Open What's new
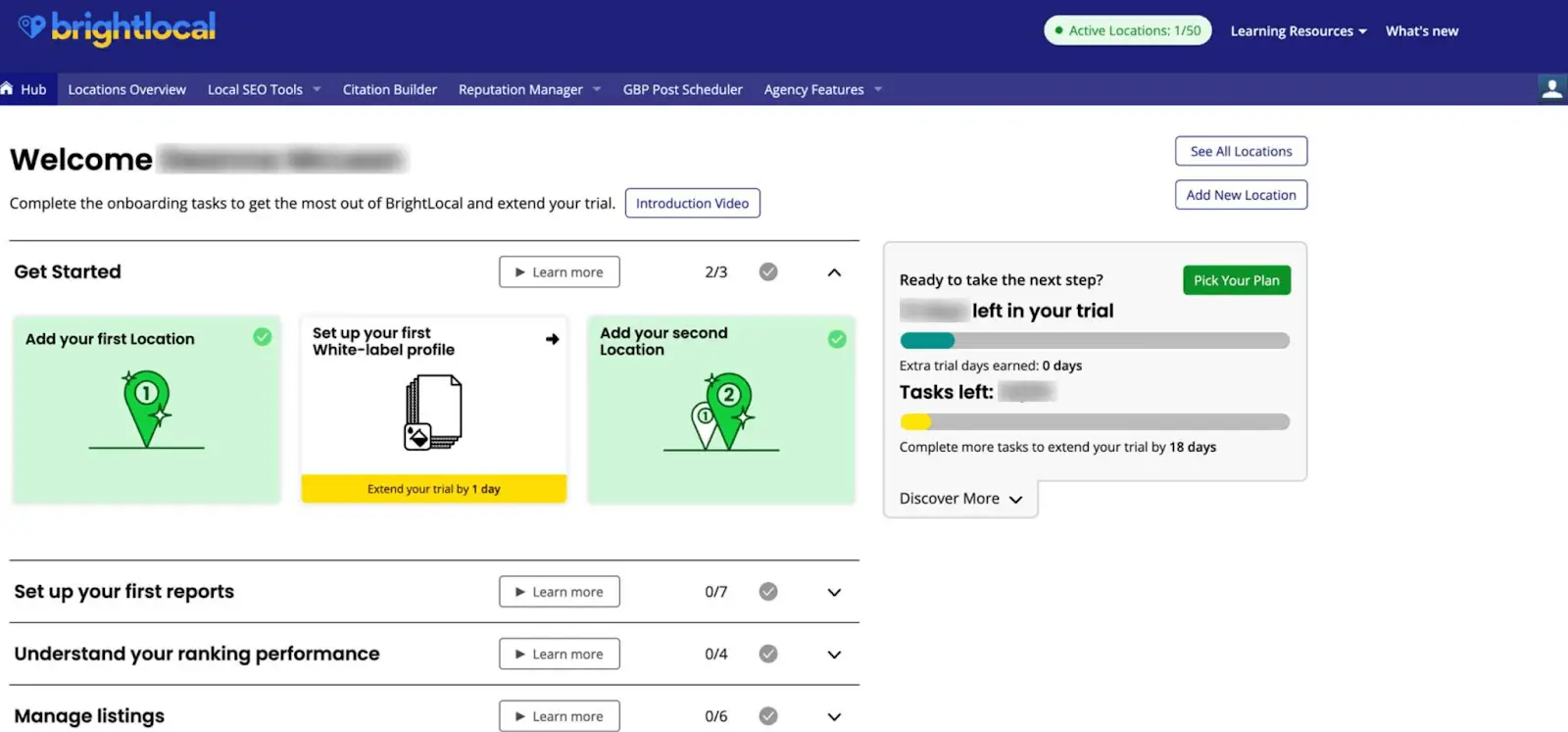The height and width of the screenshot is (732, 1568). [1422, 31]
